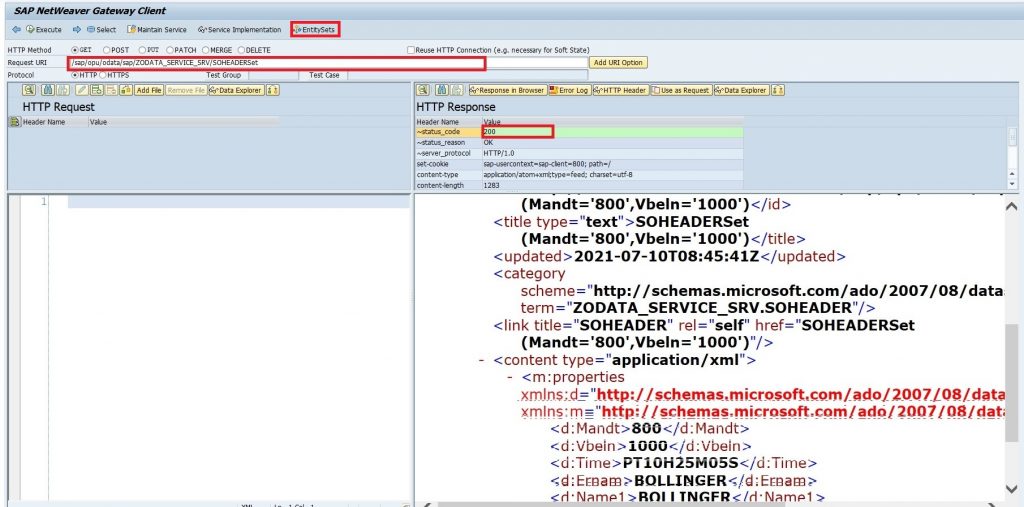Click the Add URI Option button

click(x=618, y=63)
